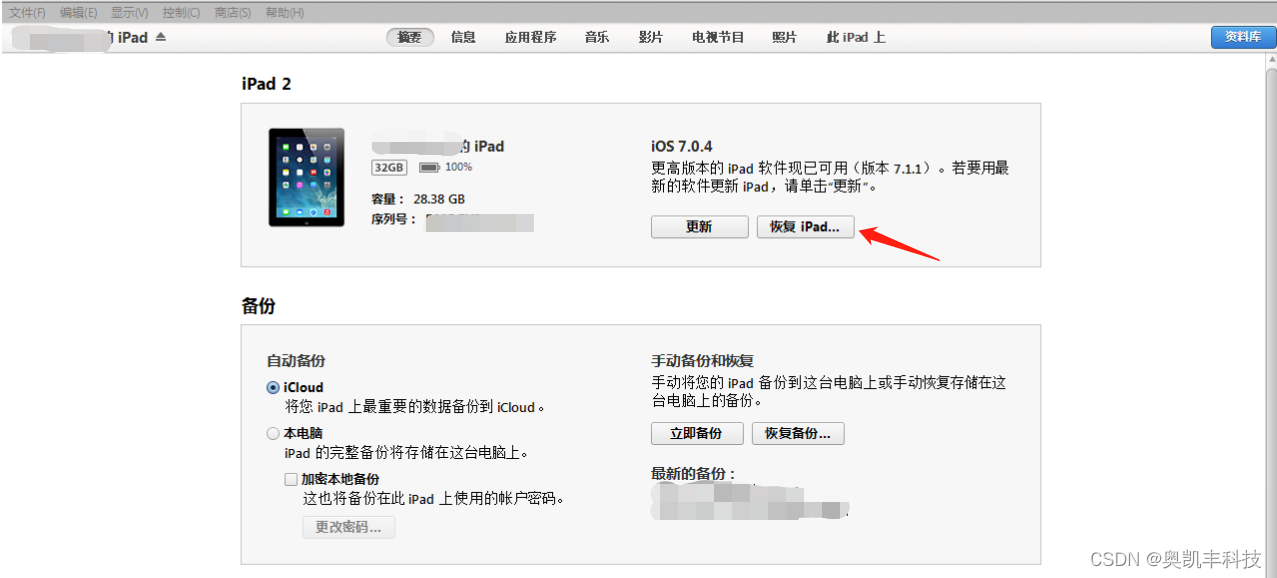Open the 帮助(H) menu
The height and width of the screenshot is (578, 1277).
[x=284, y=12]
